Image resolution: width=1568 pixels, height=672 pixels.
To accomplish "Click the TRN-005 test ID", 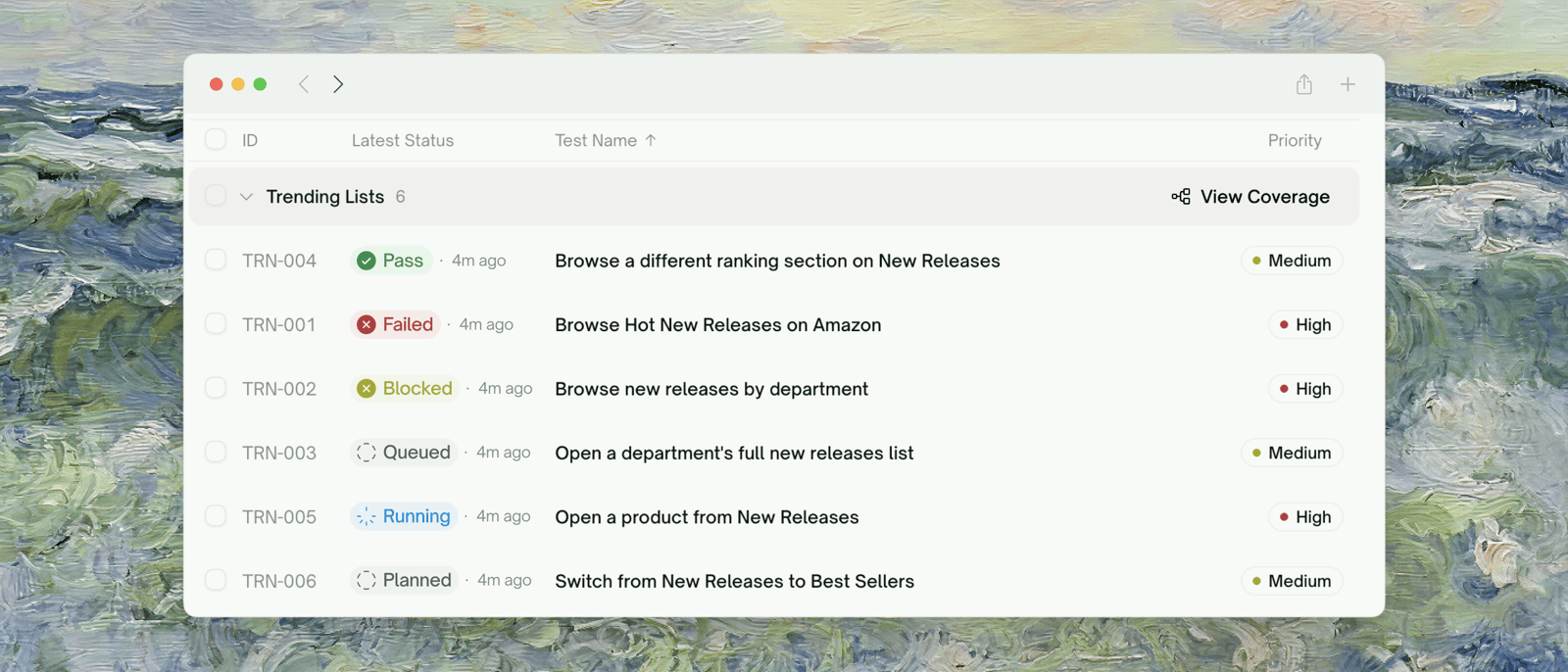I will 279,516.
